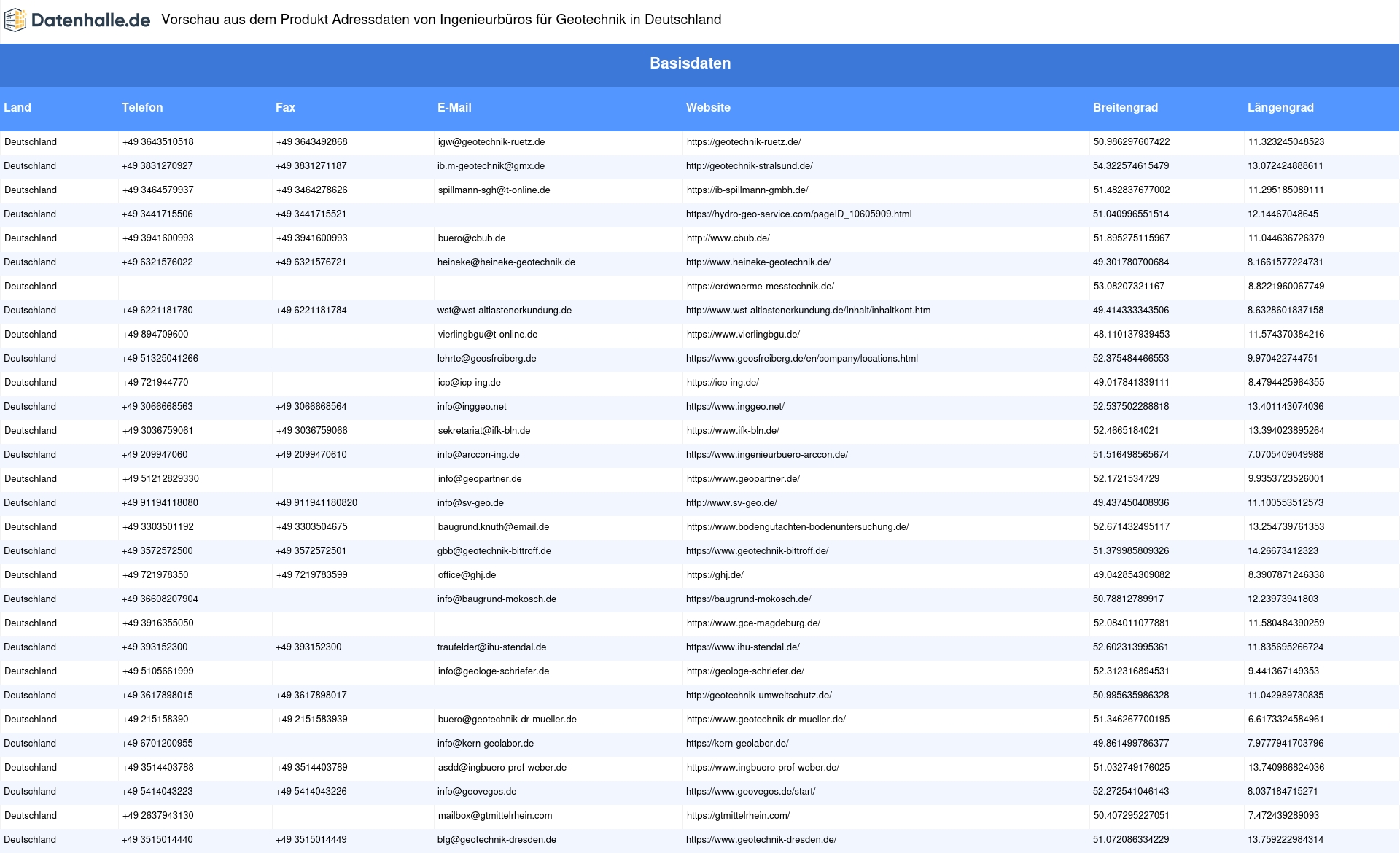
Task: Open the https://www.inggeo.net/ link
Action: 735,407
